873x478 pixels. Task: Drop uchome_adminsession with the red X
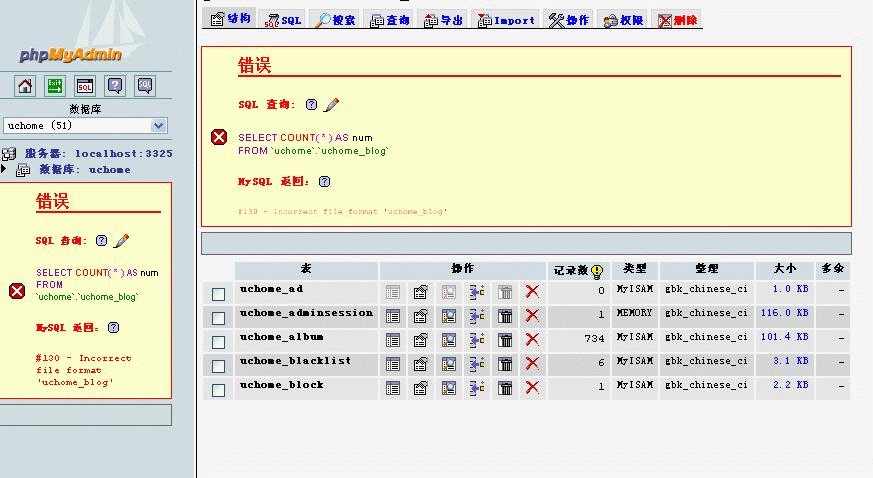(532, 316)
